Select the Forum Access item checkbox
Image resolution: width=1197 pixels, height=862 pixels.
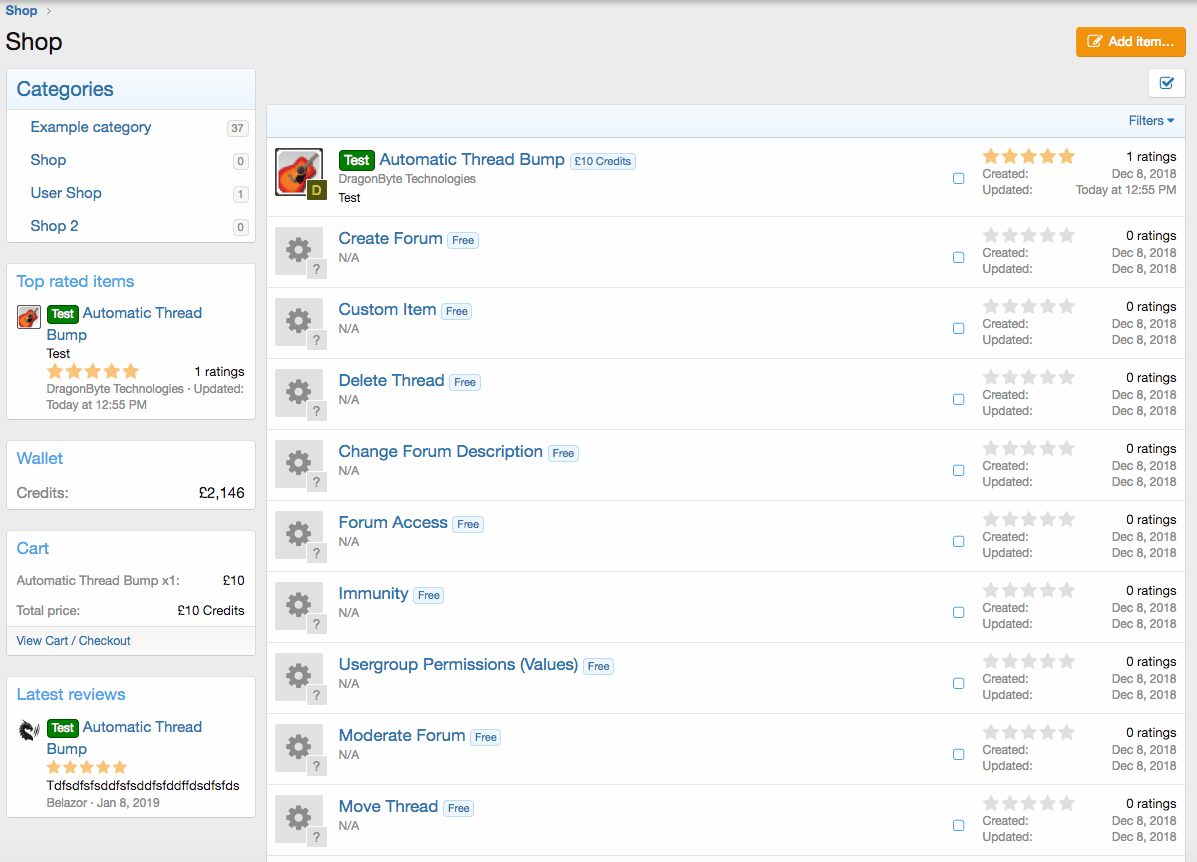point(958,541)
